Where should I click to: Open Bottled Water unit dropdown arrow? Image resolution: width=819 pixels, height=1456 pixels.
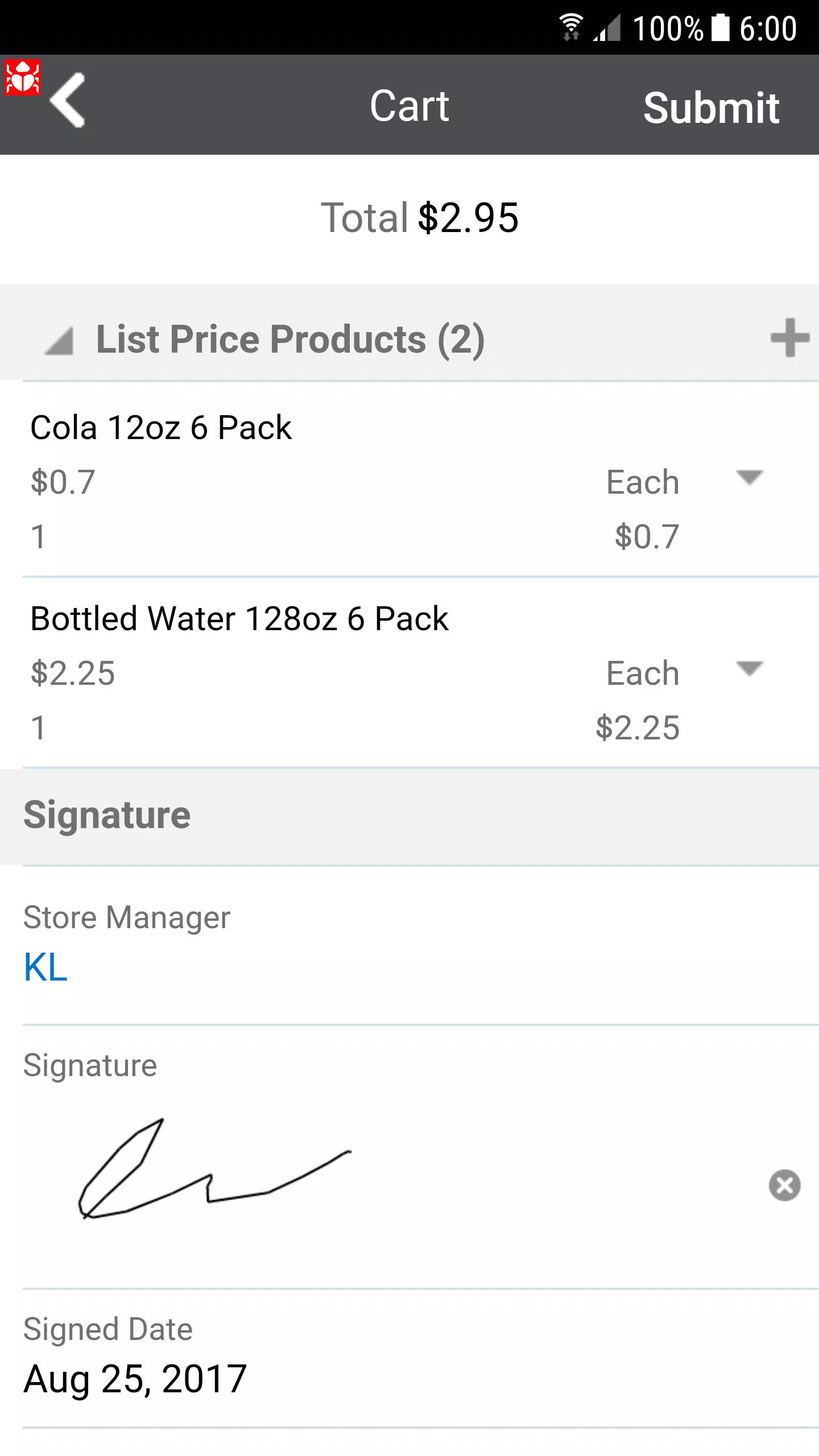click(749, 668)
